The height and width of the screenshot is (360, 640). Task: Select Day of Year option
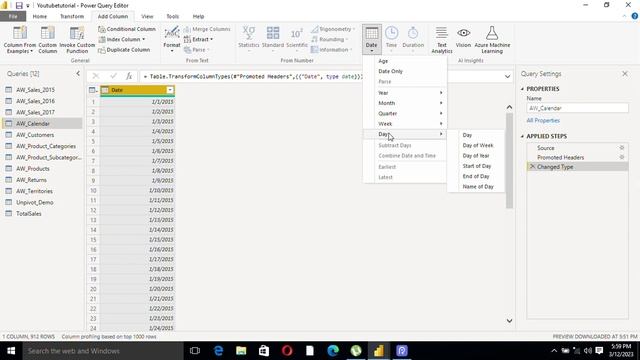(x=476, y=156)
